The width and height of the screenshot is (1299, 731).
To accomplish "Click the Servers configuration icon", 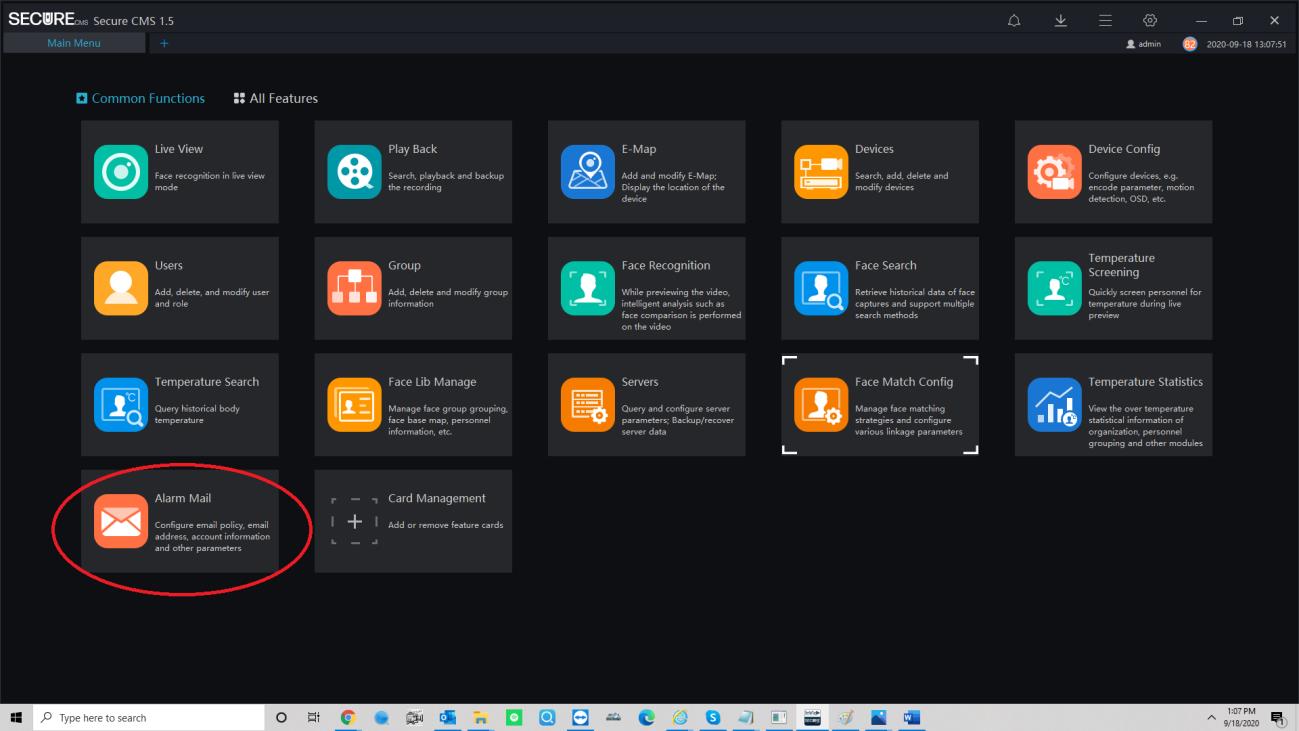I will tap(587, 405).
